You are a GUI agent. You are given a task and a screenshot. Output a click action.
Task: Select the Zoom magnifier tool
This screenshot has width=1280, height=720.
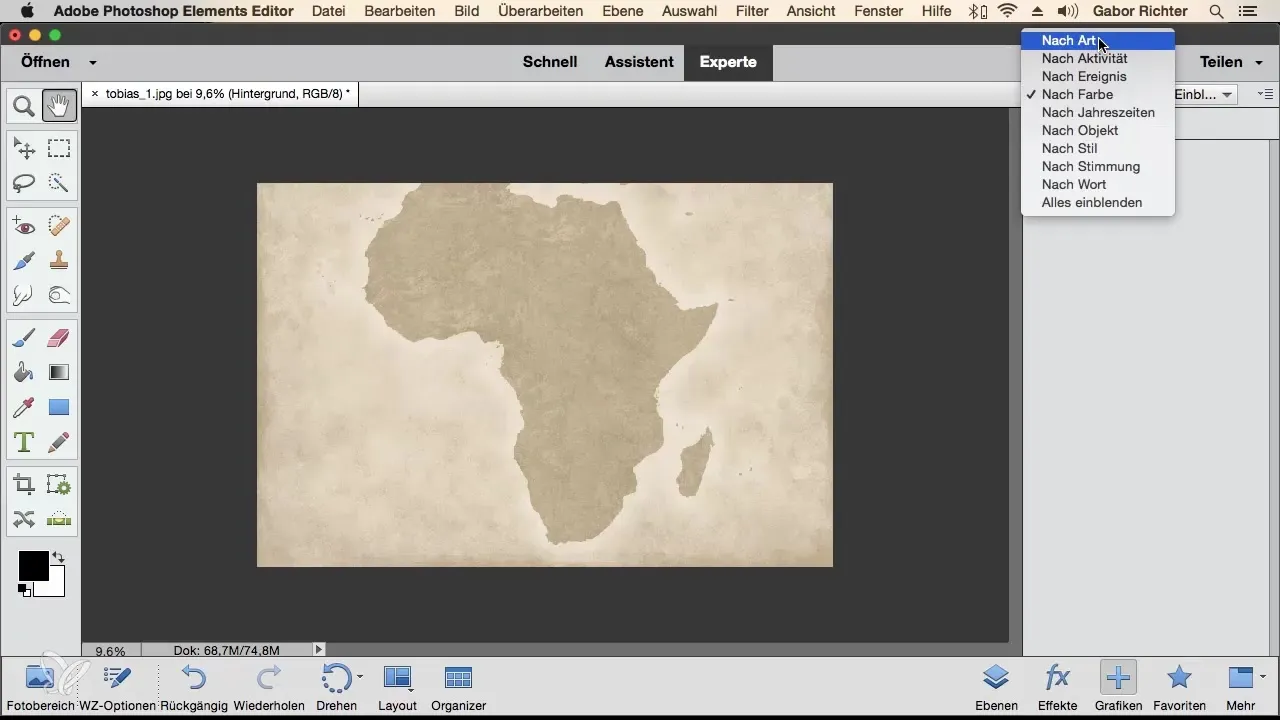point(24,106)
